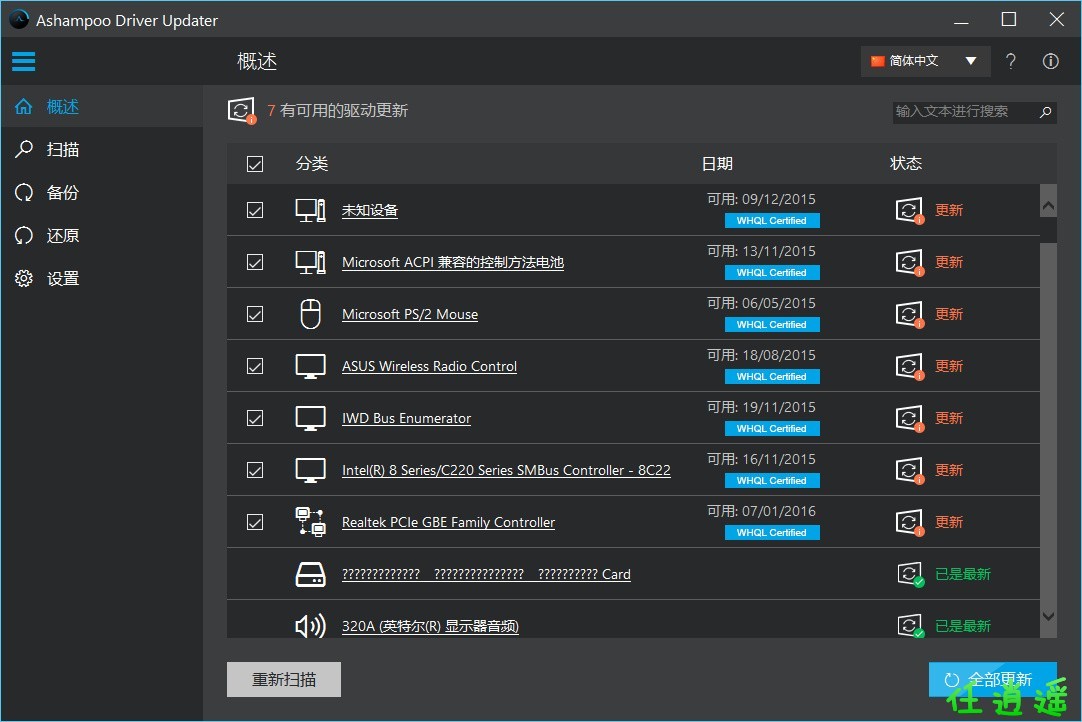Click date 07/01/2016 in Realtek row
The width and height of the screenshot is (1082, 722).
point(779,511)
